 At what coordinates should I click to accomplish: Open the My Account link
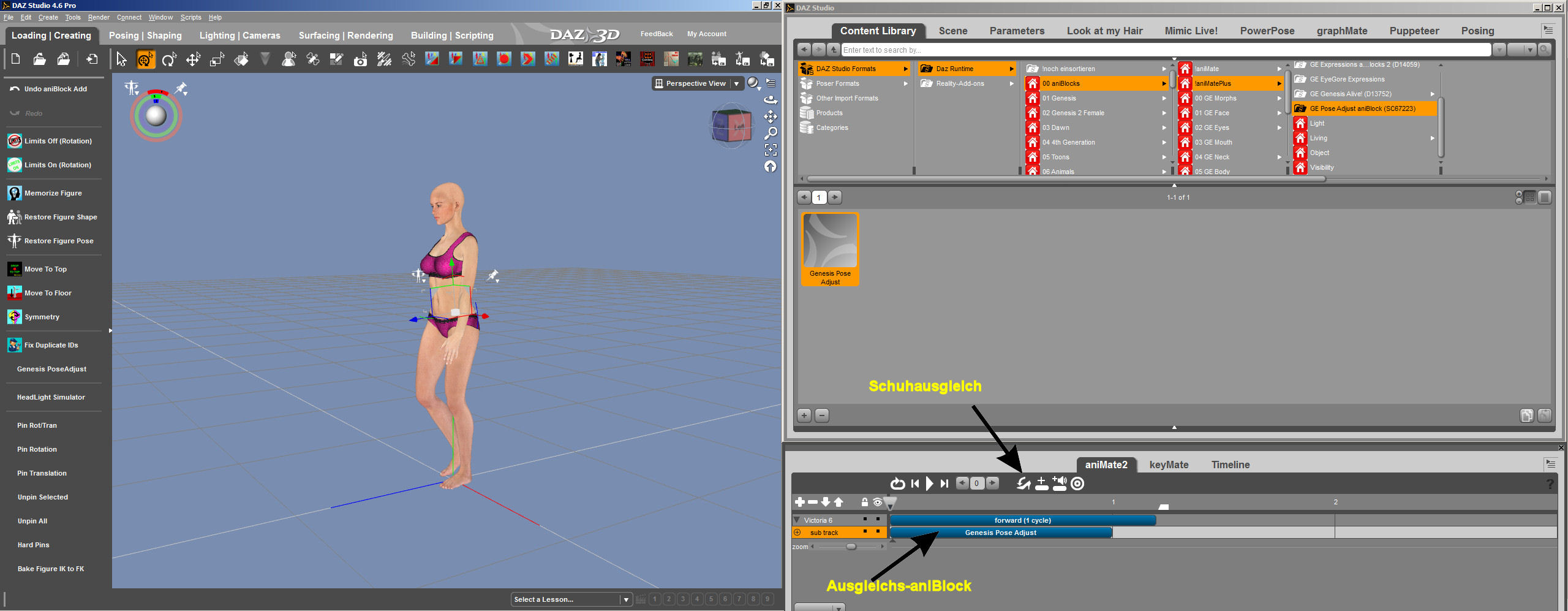click(x=707, y=34)
